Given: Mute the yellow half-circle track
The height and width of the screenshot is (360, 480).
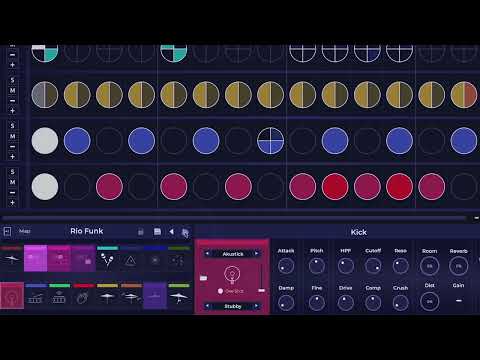Looking at the screenshot, I should (12, 90).
